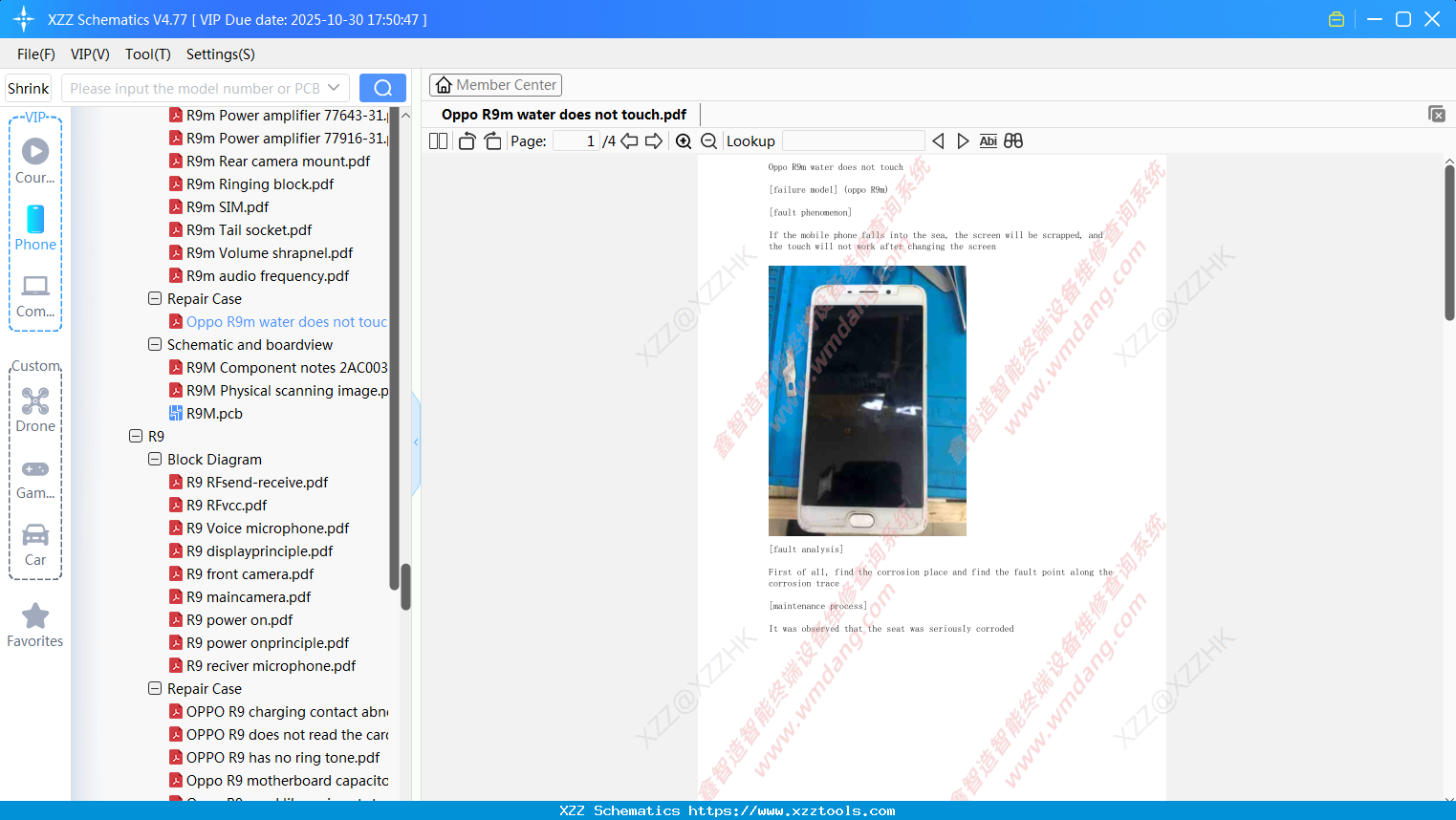Open R9m Volume shrapnel.pdf
1456x820 pixels.
click(x=261, y=252)
